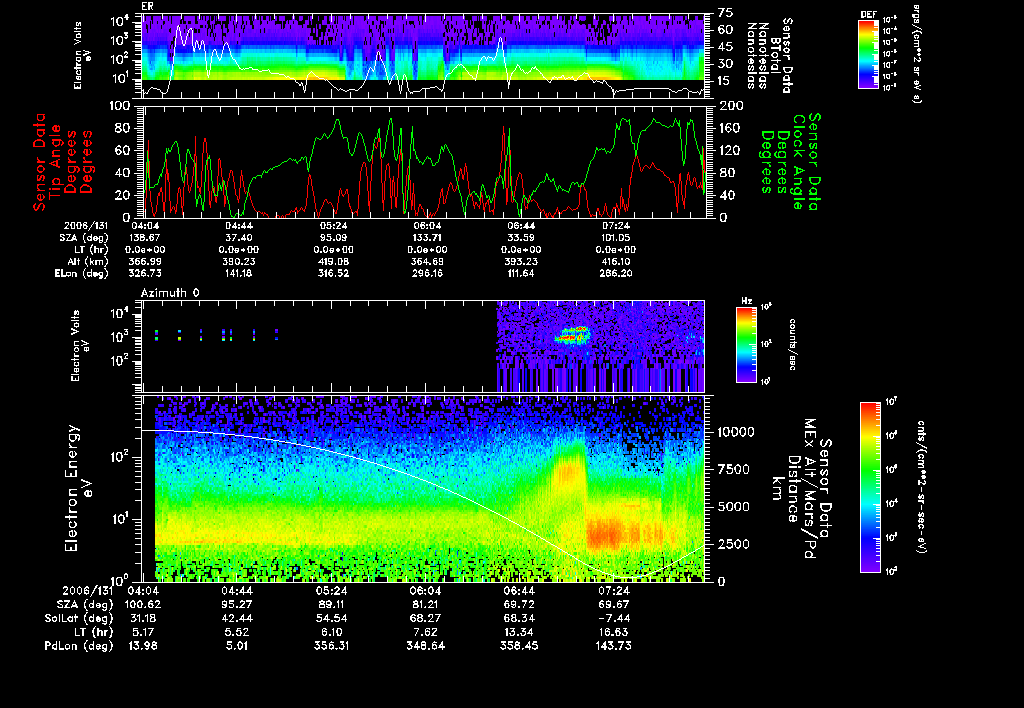Select local time value 6.10
Image resolution: width=1024 pixels, height=708 pixels.
[331, 632]
